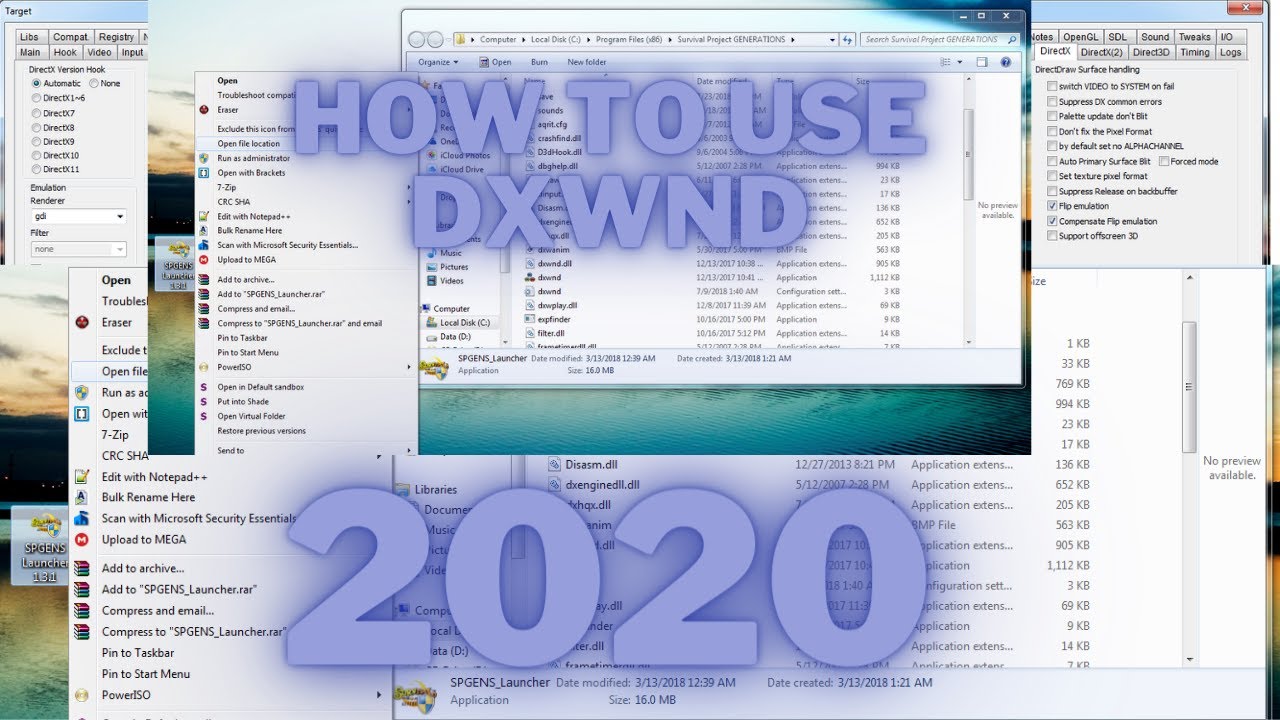Select dxwnd application file in file list
Screen dimensions: 1280x720
[548, 277]
